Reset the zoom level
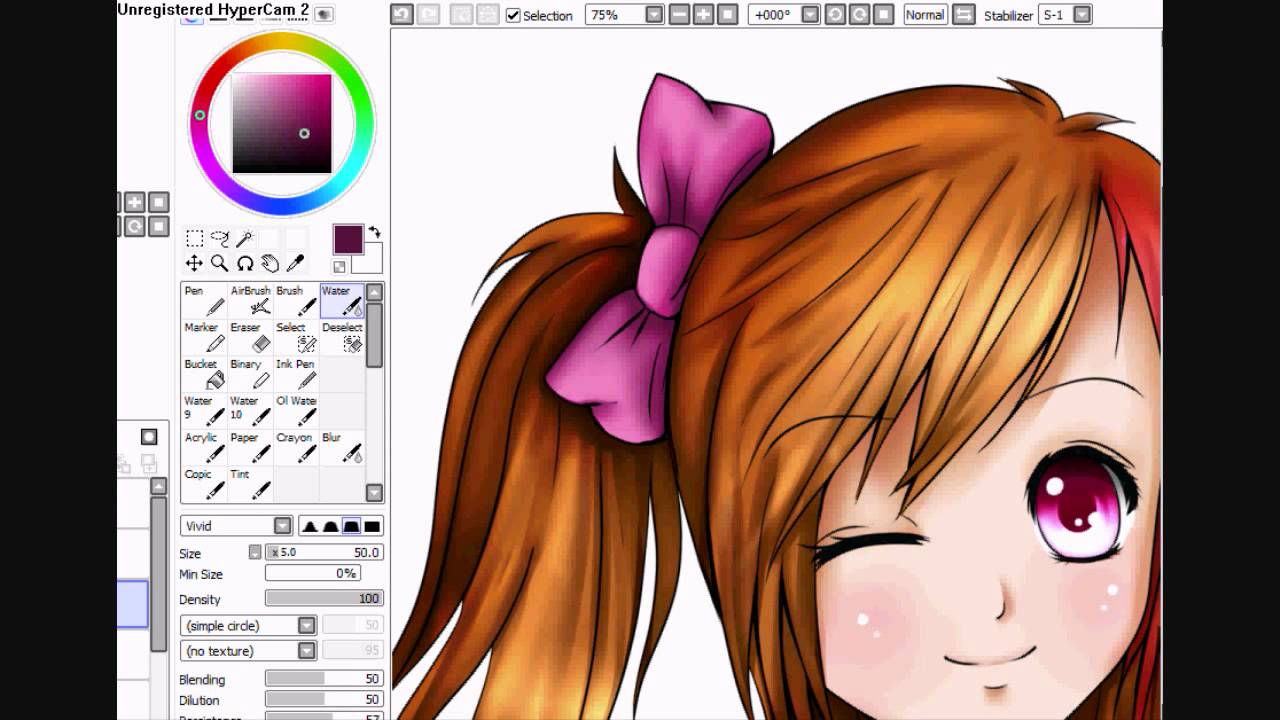Image resolution: width=1280 pixels, height=720 pixels. (728, 15)
